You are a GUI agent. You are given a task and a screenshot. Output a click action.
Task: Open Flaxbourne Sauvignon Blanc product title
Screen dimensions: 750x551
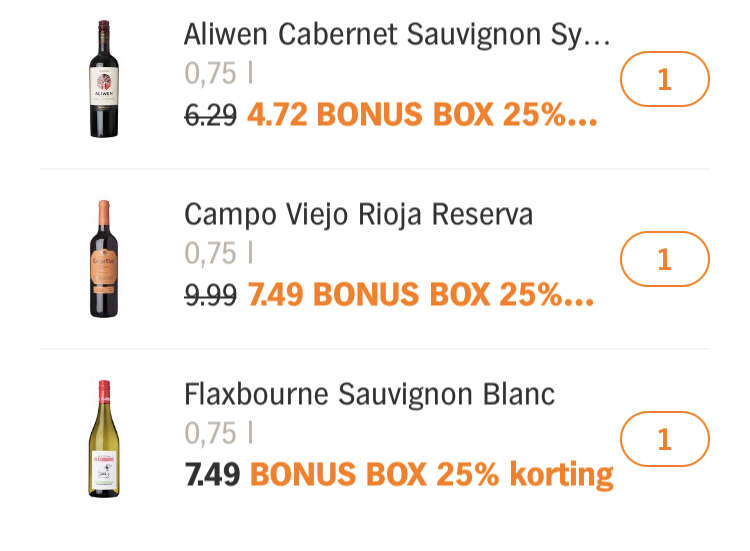(369, 395)
